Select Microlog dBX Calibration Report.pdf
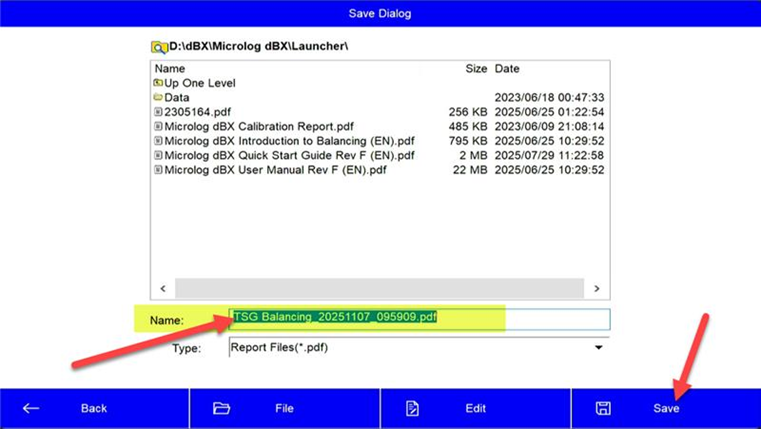The image size is (761, 429). [x=259, y=127]
